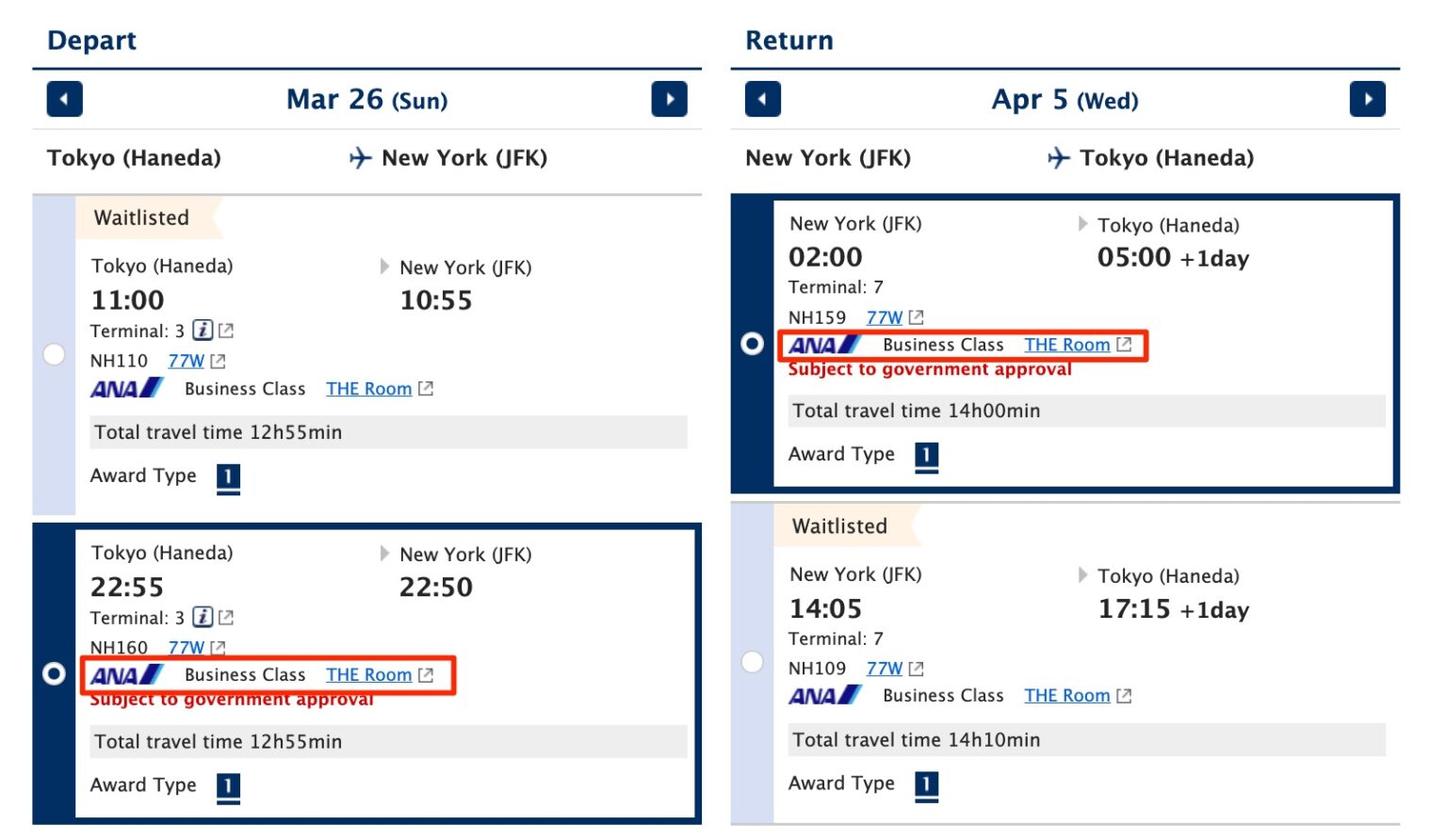Show departure flights for the day after Mar 26
Screen dimensions: 1447x840
tap(670, 99)
